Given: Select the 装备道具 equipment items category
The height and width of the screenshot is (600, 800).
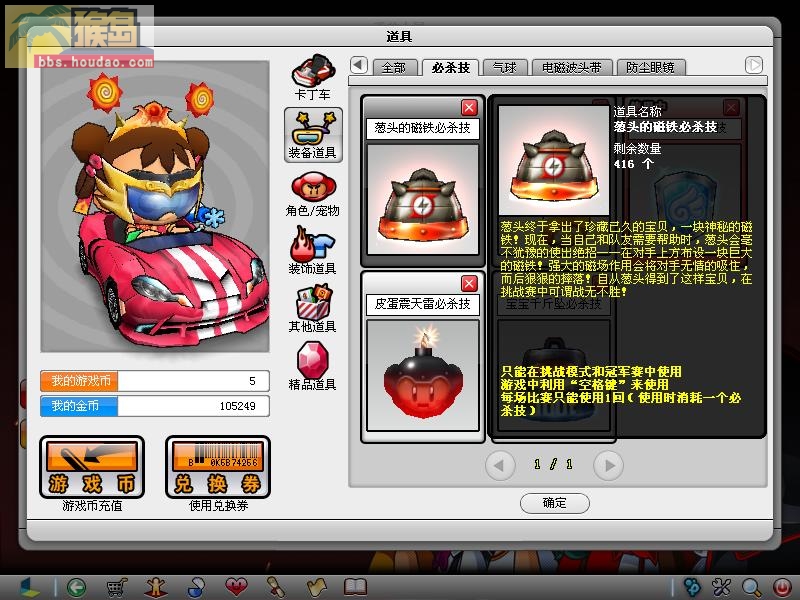Looking at the screenshot, I should coord(313,135).
